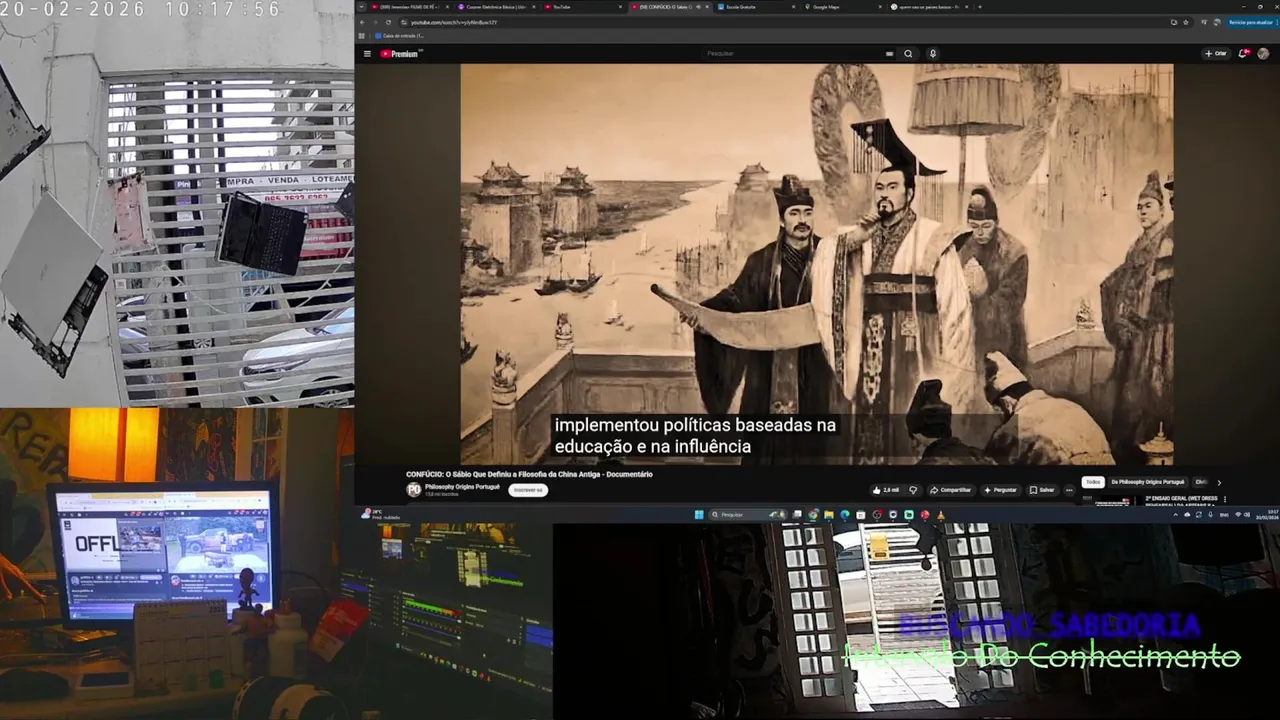
Task: Click the Confúcio documentary video player
Action: tap(816, 264)
